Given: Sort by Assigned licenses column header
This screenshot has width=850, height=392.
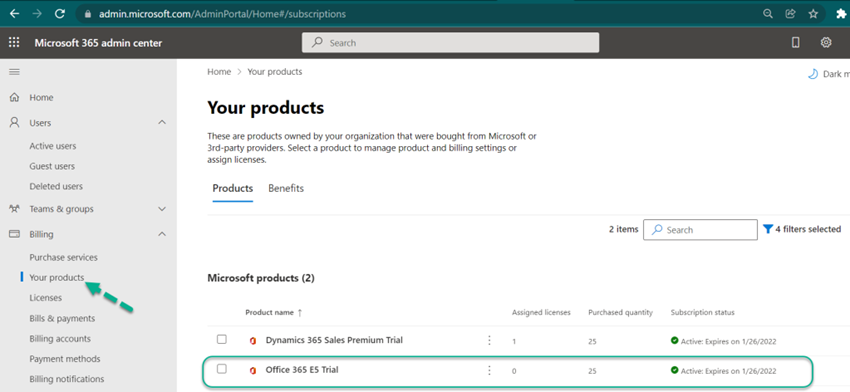Looking at the screenshot, I should point(541,313).
